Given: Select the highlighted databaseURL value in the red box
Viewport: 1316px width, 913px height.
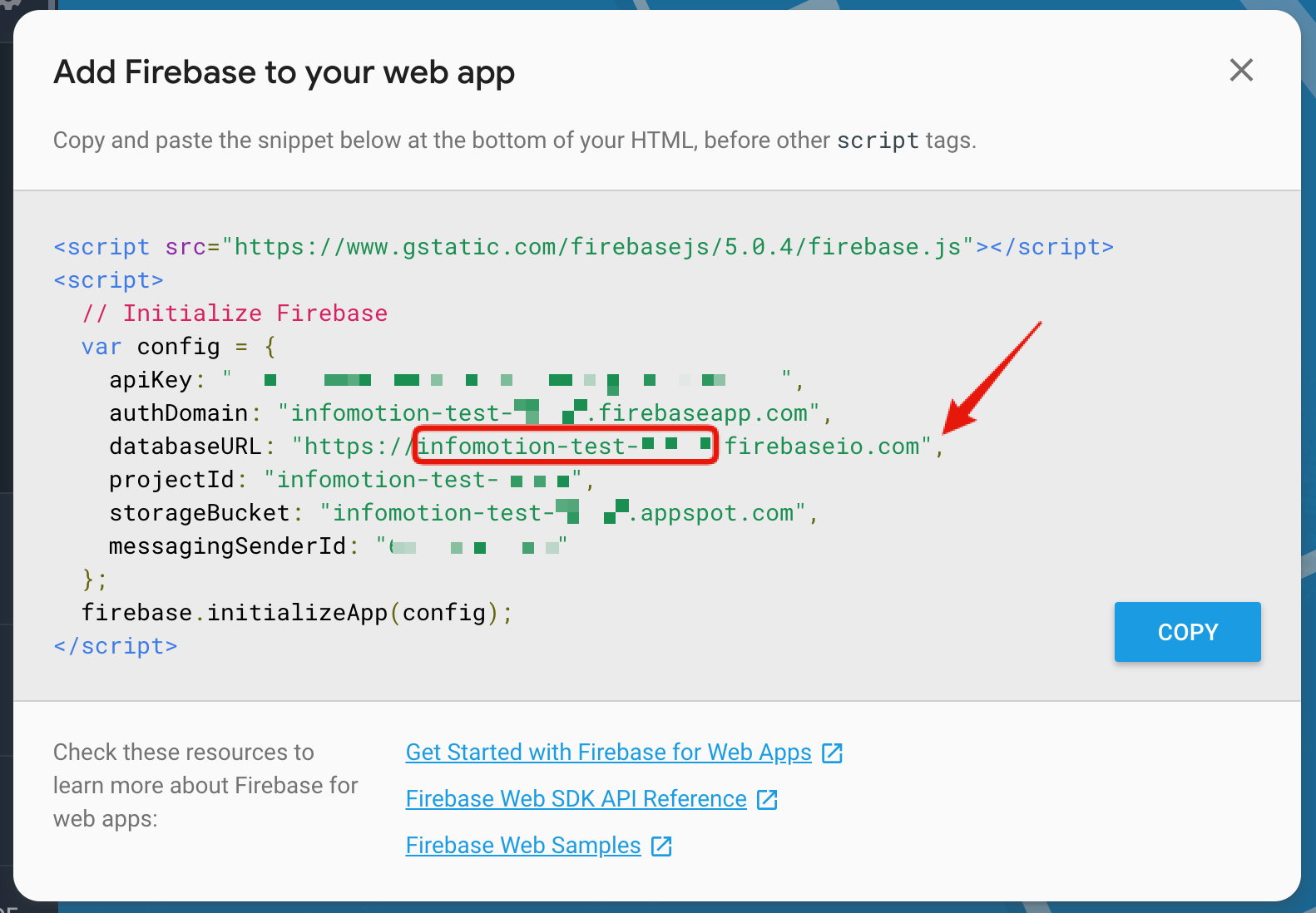Looking at the screenshot, I should point(566,446).
